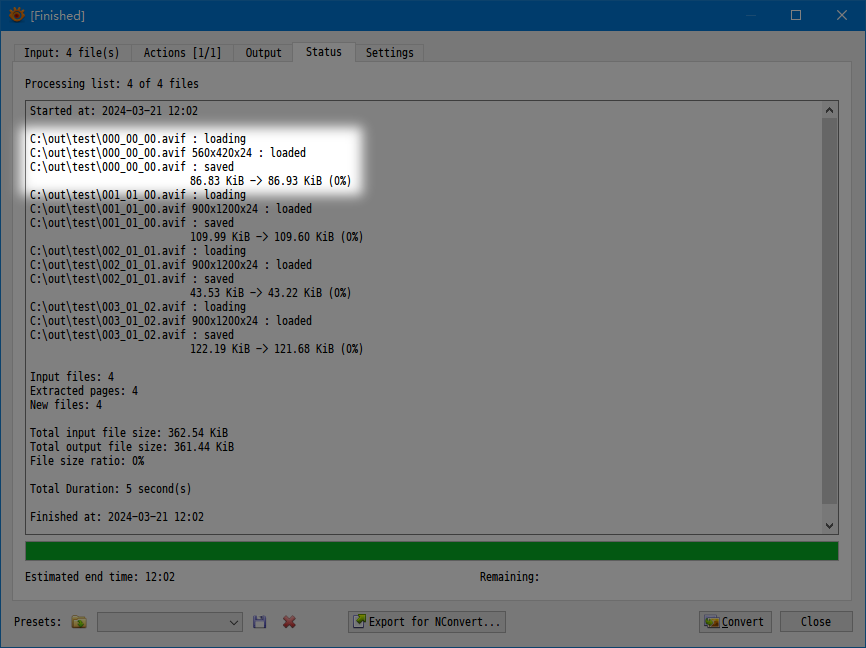Viewport: 866px width, 648px height.
Task: Click 'Total input file size: 362.54 KiB'
Action: (x=129, y=433)
